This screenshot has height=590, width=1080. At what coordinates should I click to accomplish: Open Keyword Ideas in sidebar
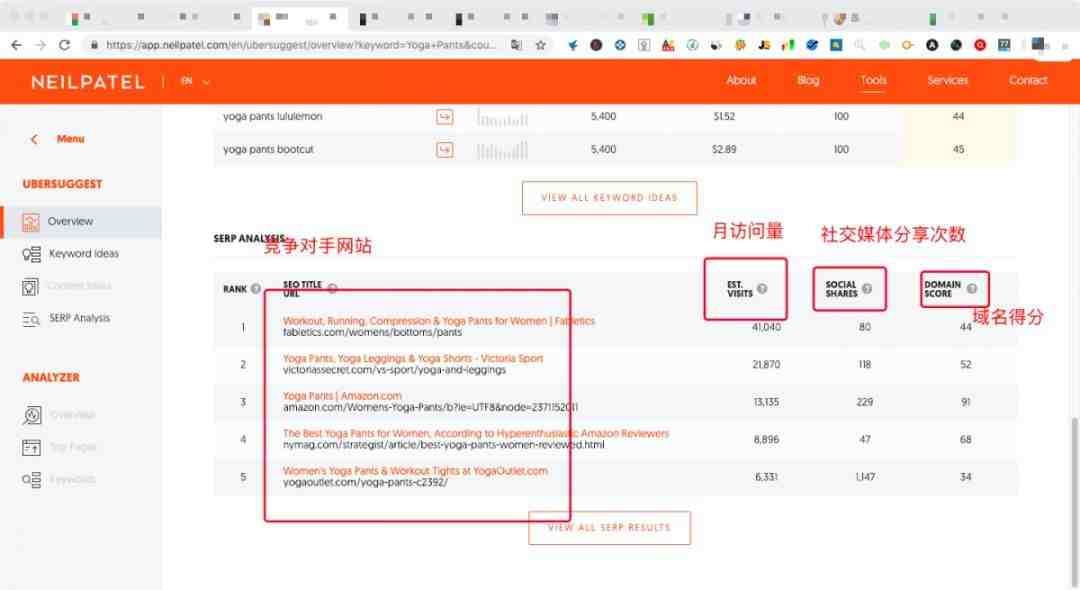83,253
